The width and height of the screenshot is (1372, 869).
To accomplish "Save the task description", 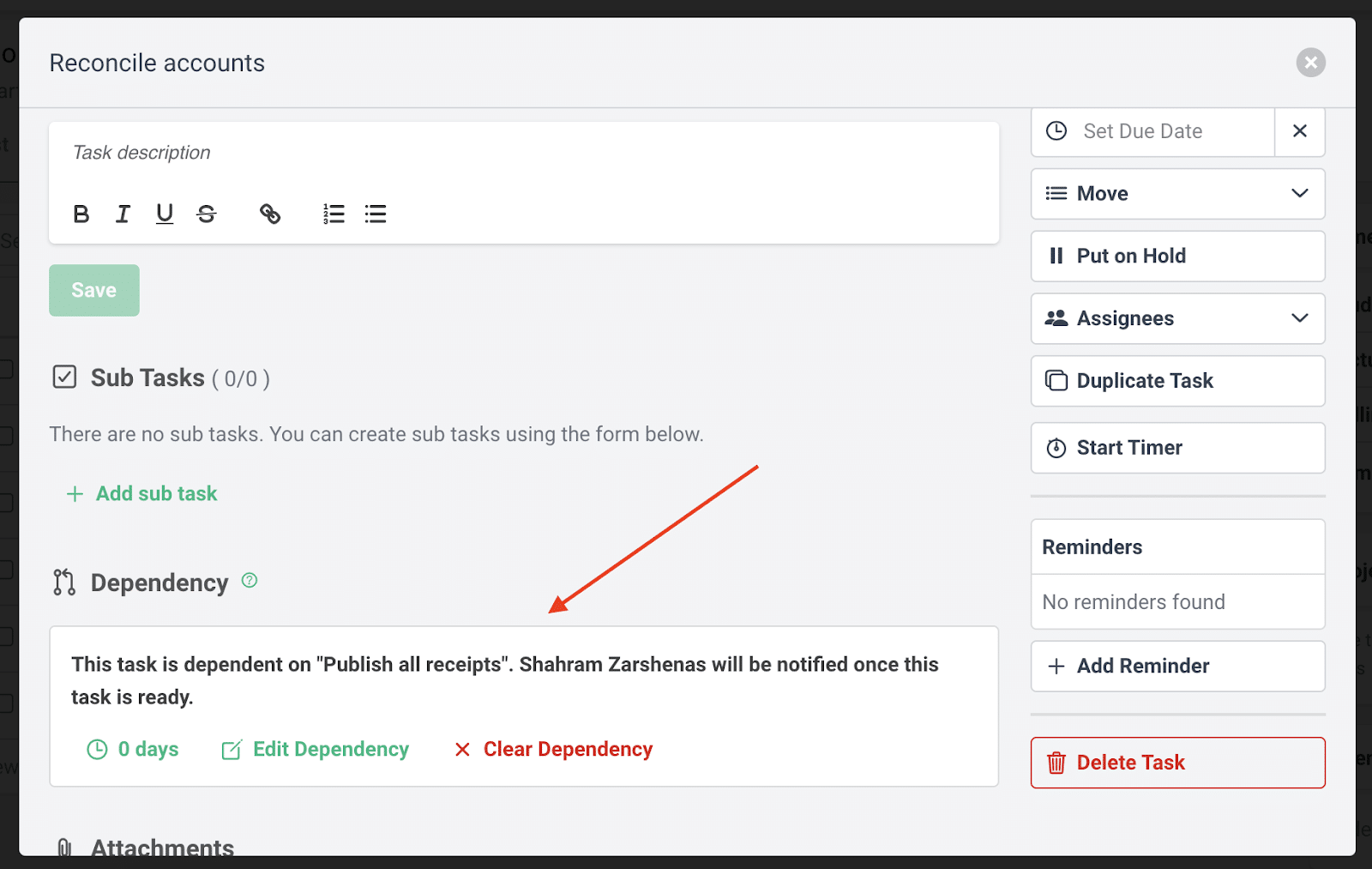I will click(x=93, y=290).
